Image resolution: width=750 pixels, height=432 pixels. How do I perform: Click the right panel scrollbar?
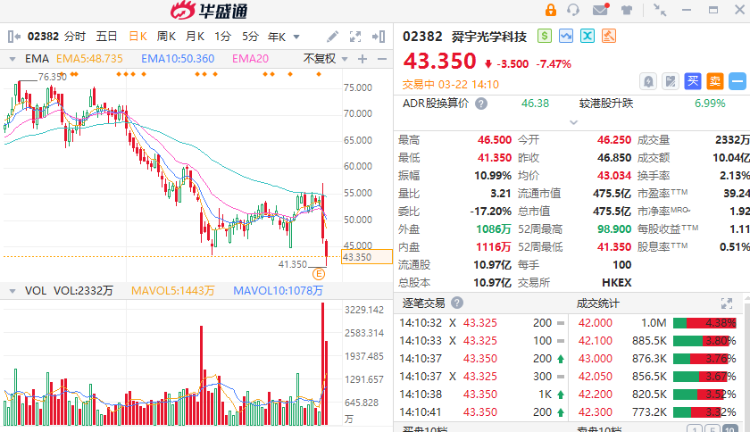pyautogui.click(x=747, y=359)
